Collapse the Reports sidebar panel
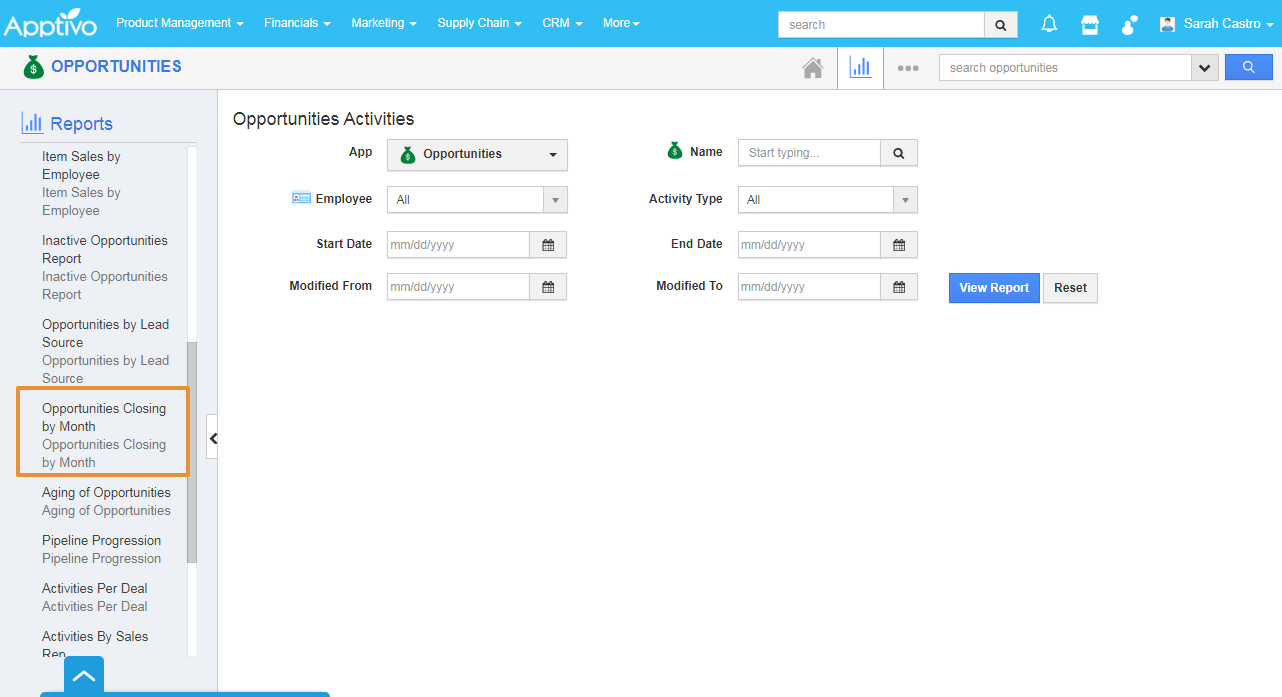Image resolution: width=1282 pixels, height=697 pixels. tap(212, 438)
